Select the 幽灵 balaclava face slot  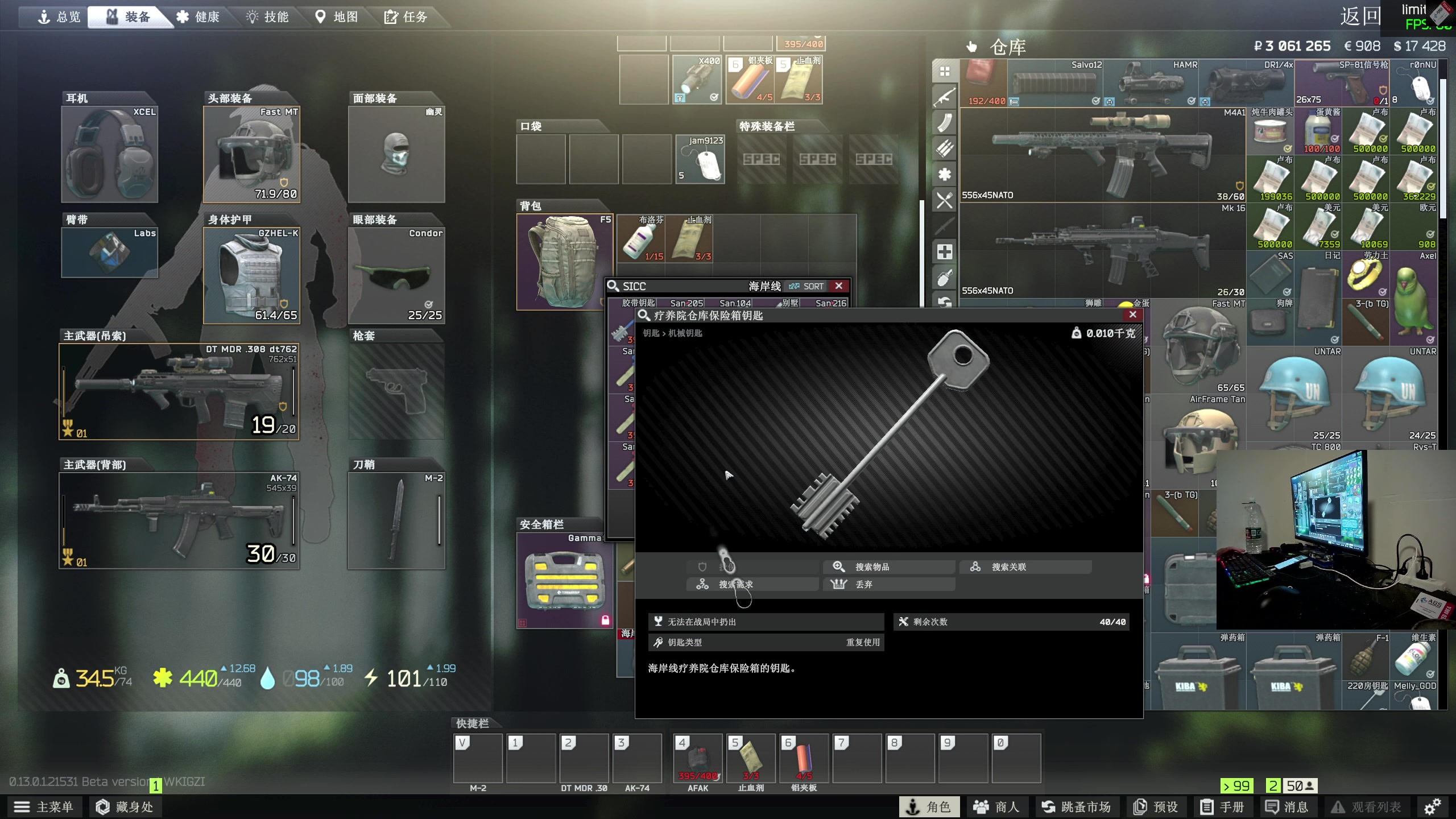396,154
